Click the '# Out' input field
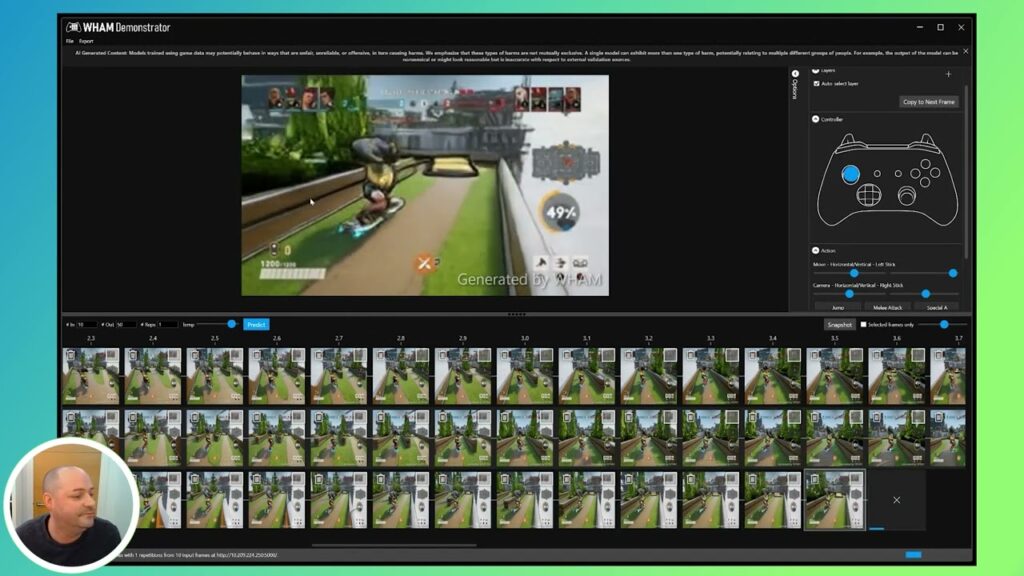The image size is (1024, 576). pyautogui.click(x=126, y=325)
